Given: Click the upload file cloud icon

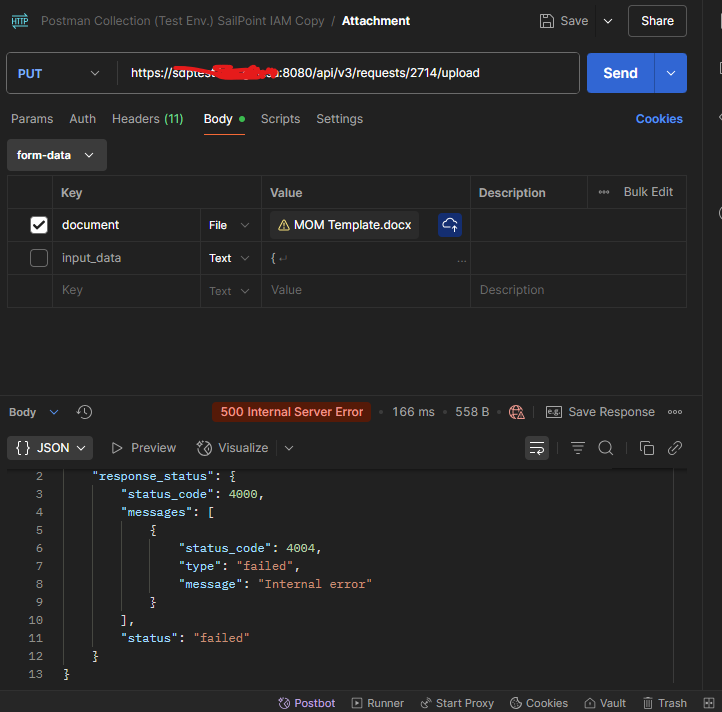Looking at the screenshot, I should tap(450, 225).
